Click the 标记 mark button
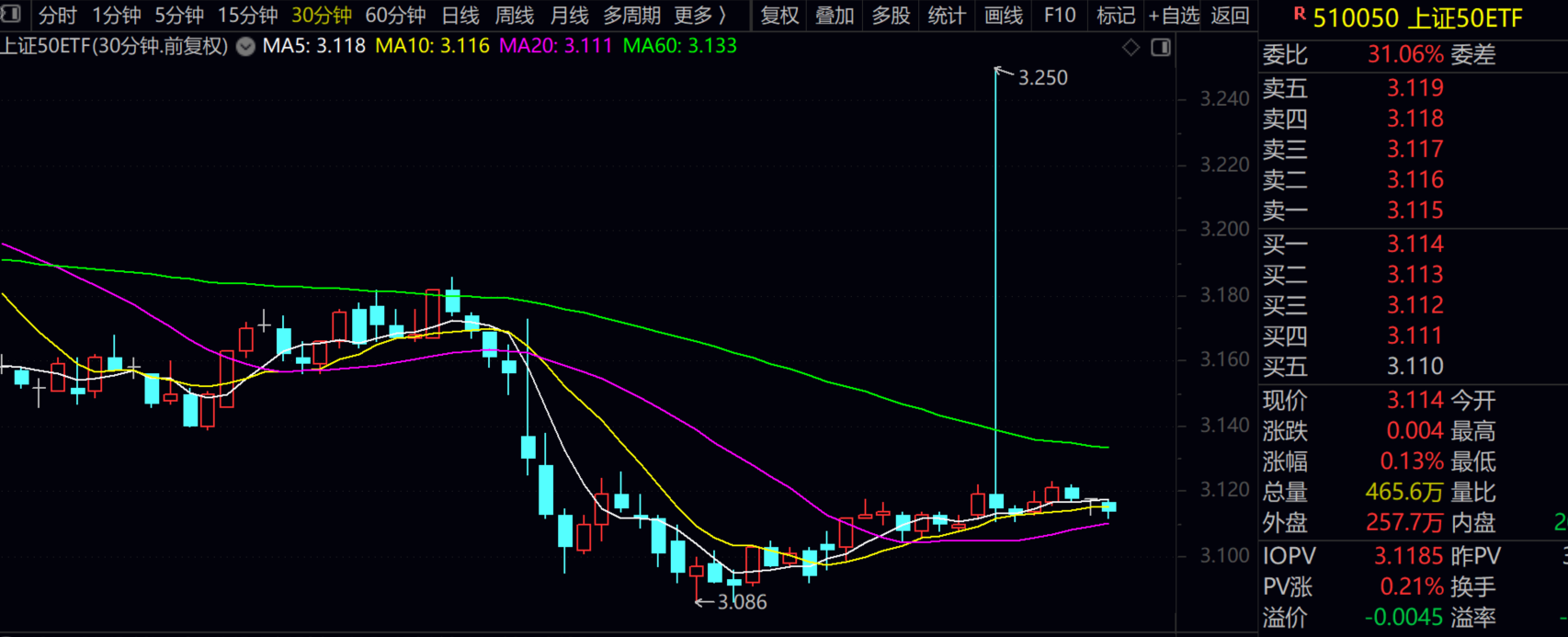The width and height of the screenshot is (1568, 637). [x=1116, y=16]
